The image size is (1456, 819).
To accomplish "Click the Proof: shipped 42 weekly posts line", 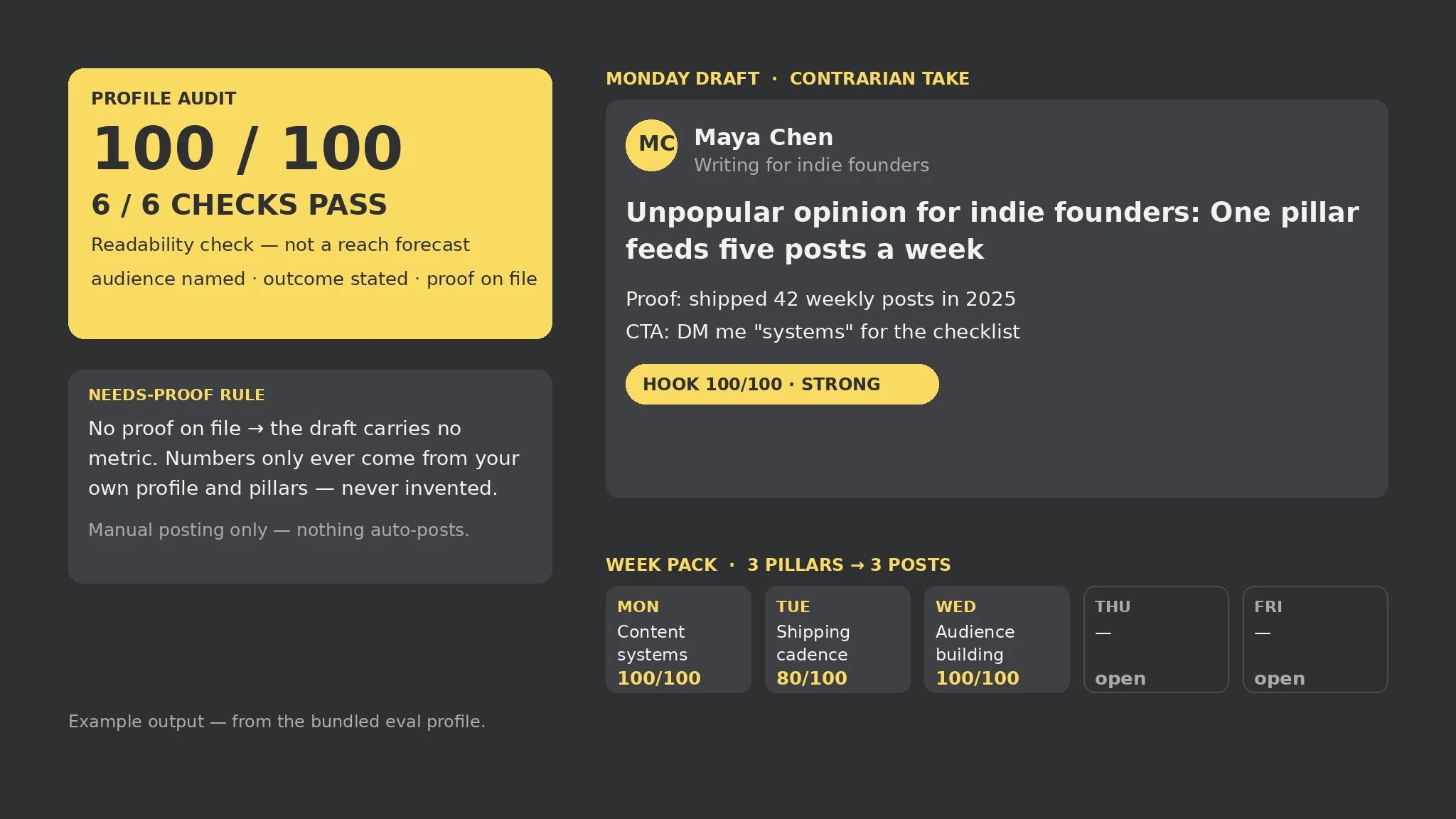I will pos(820,299).
